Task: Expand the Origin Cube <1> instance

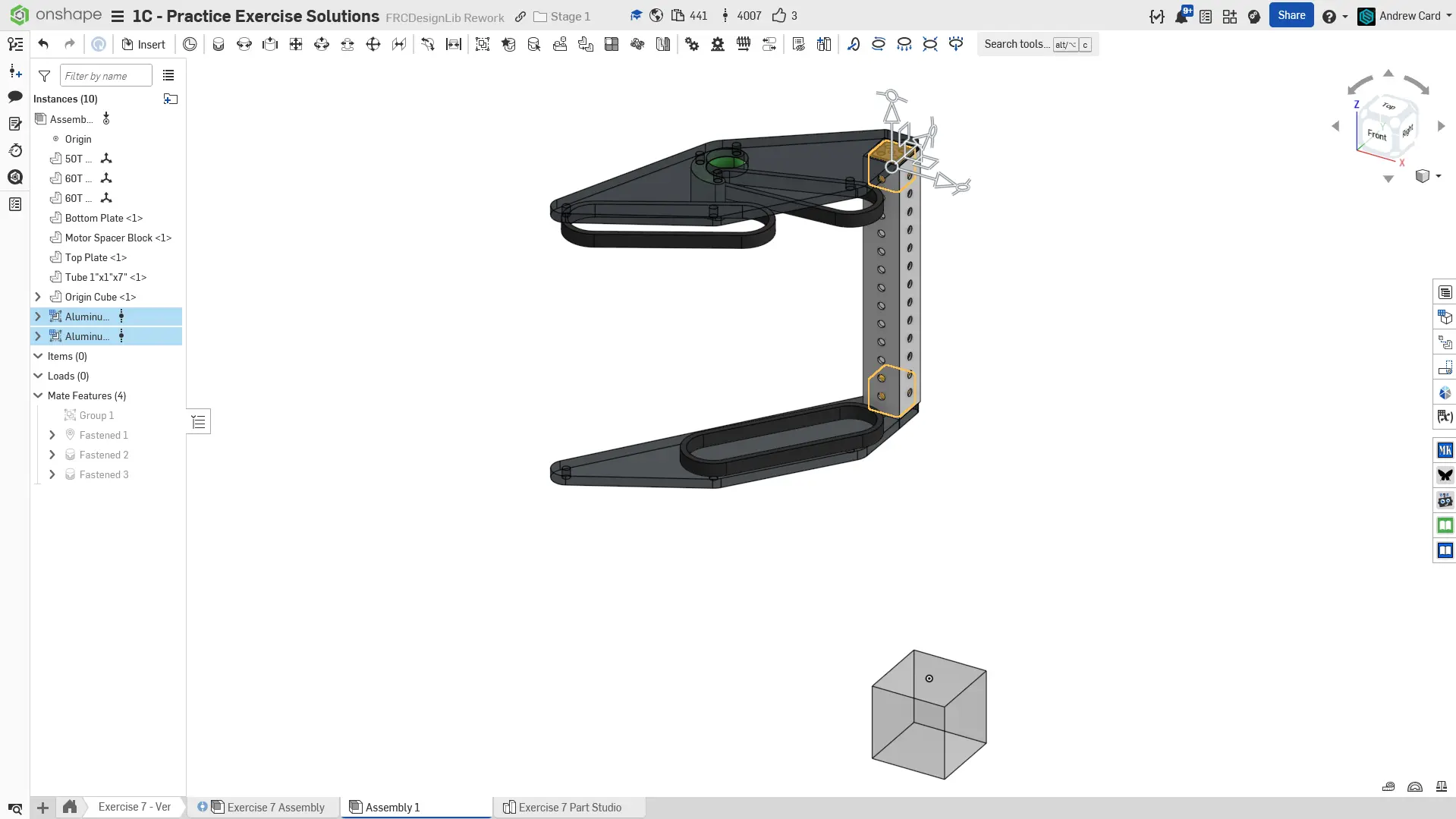Action: point(38,297)
